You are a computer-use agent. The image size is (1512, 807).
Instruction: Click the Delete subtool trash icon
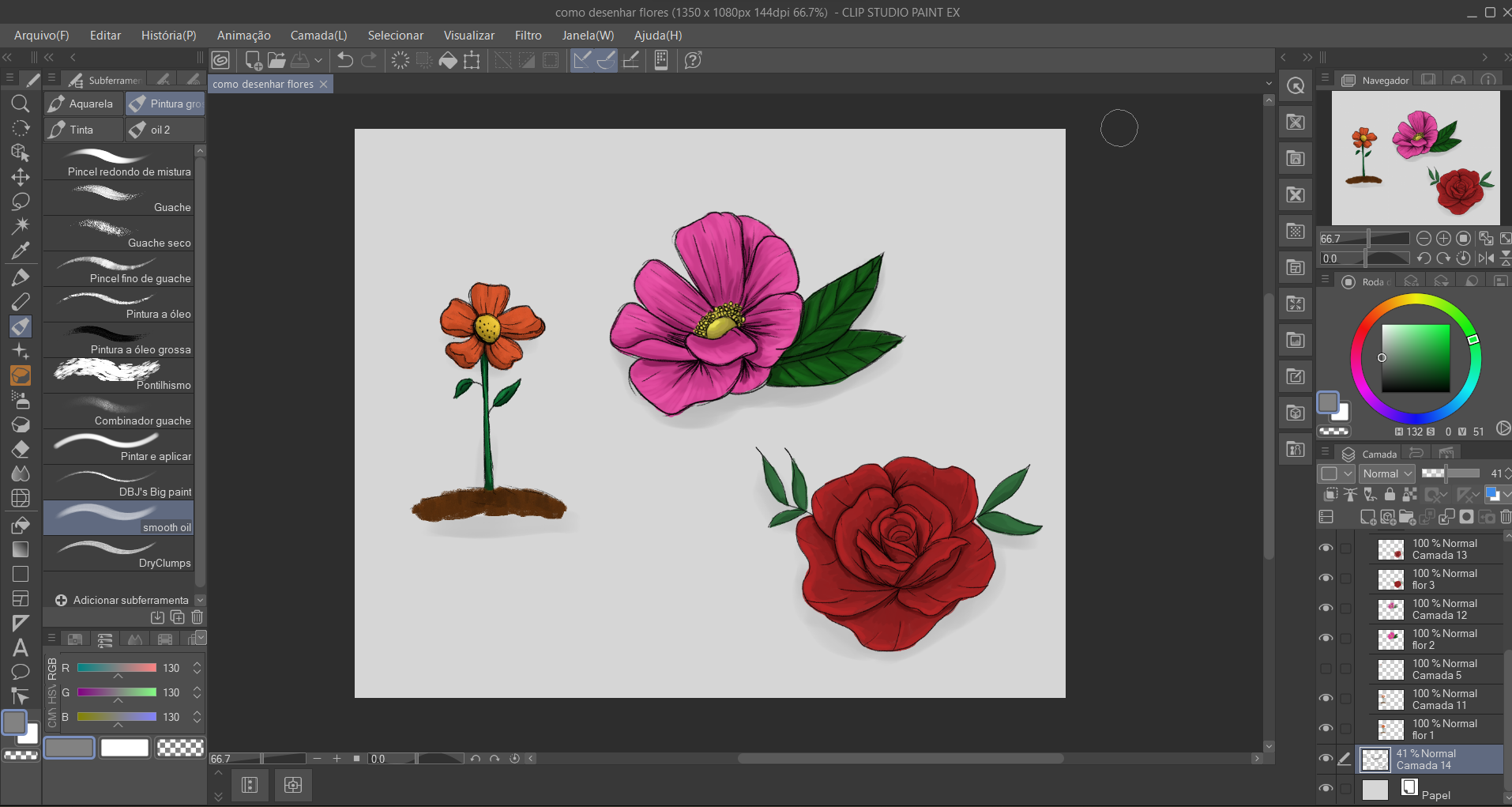click(x=197, y=617)
